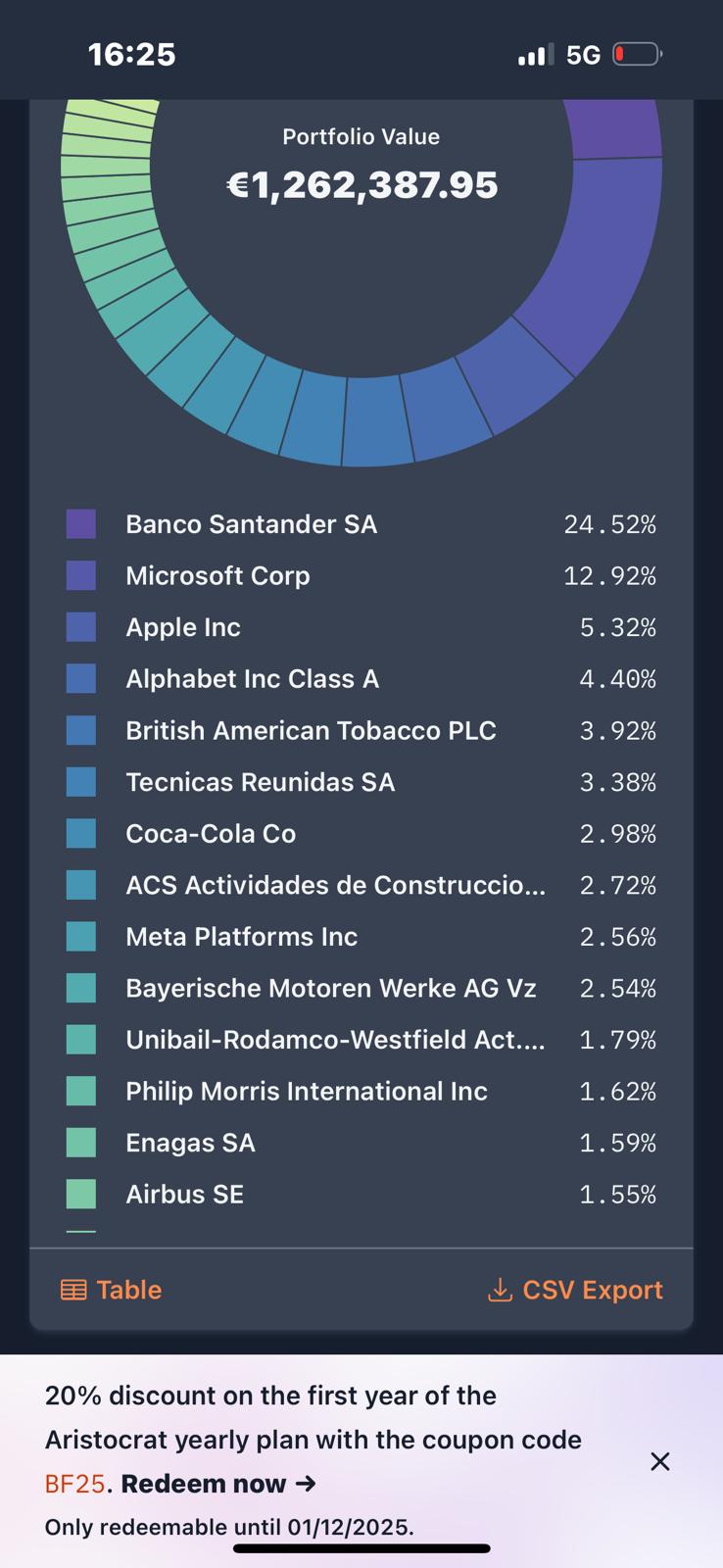723x1568 pixels.
Task: Click the CSV Export download icon
Action: (500, 1290)
